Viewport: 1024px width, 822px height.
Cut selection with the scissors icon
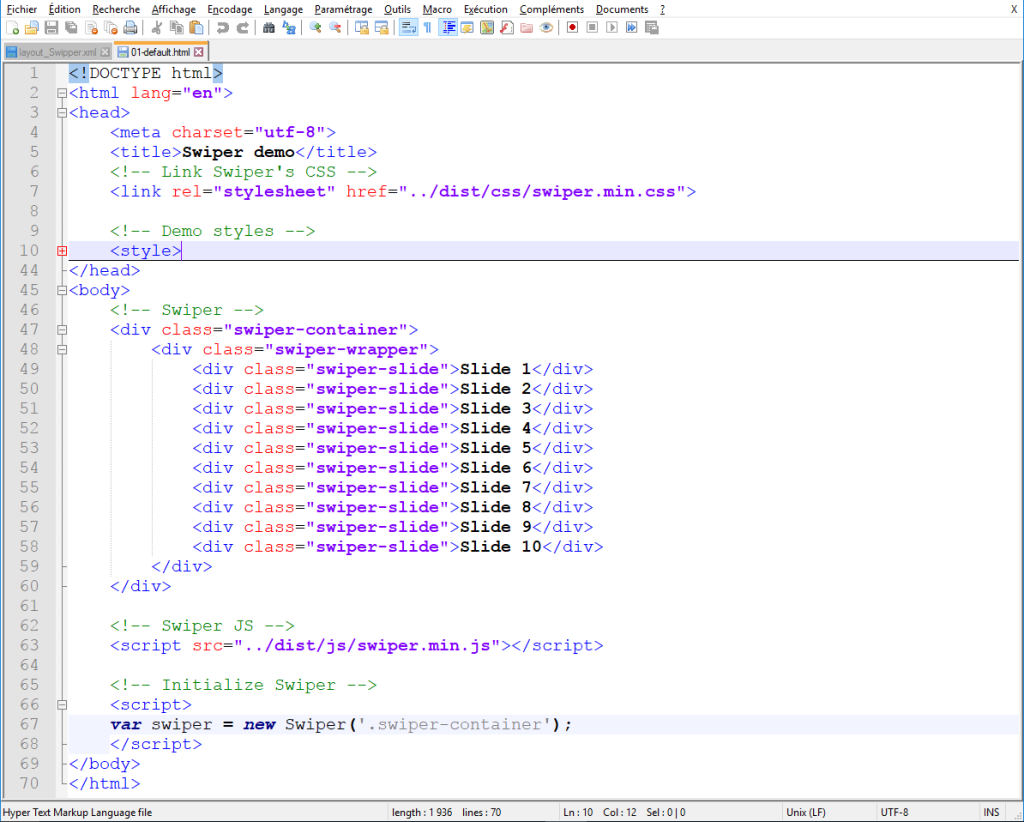click(157, 27)
